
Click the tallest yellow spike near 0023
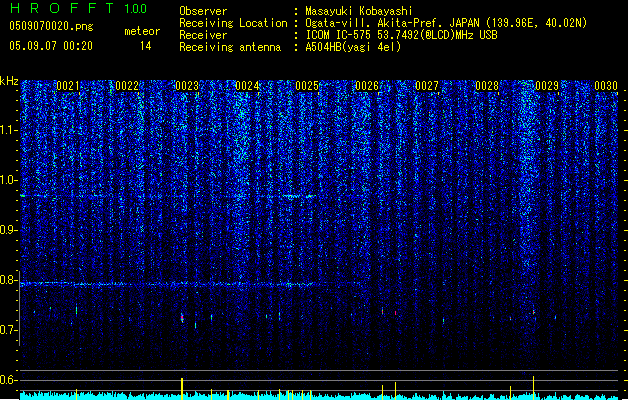coord(182,388)
